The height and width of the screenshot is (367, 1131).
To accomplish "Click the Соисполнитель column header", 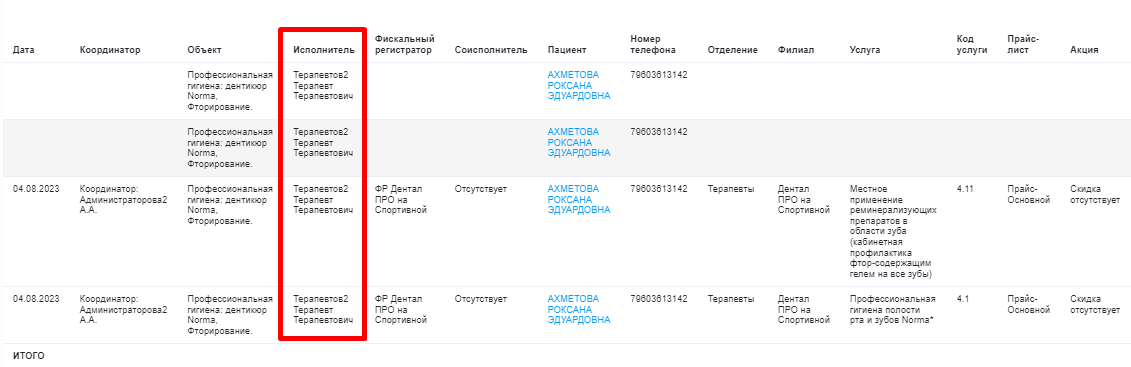I will [x=491, y=50].
